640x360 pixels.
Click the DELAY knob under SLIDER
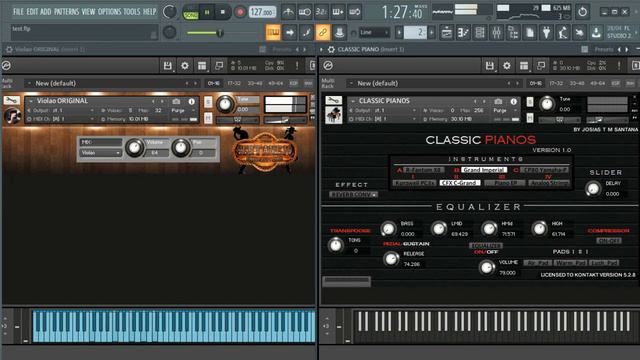[593, 189]
